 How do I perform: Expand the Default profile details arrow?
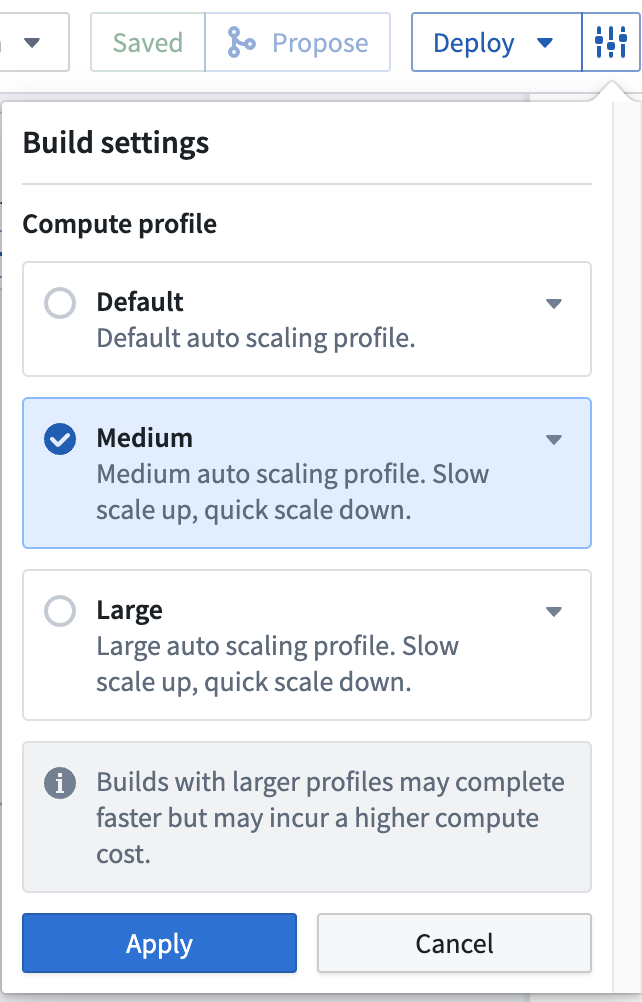554,304
